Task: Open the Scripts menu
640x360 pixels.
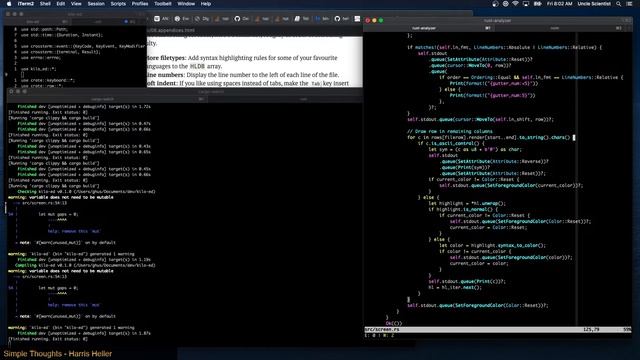Action: [x=118, y=4]
